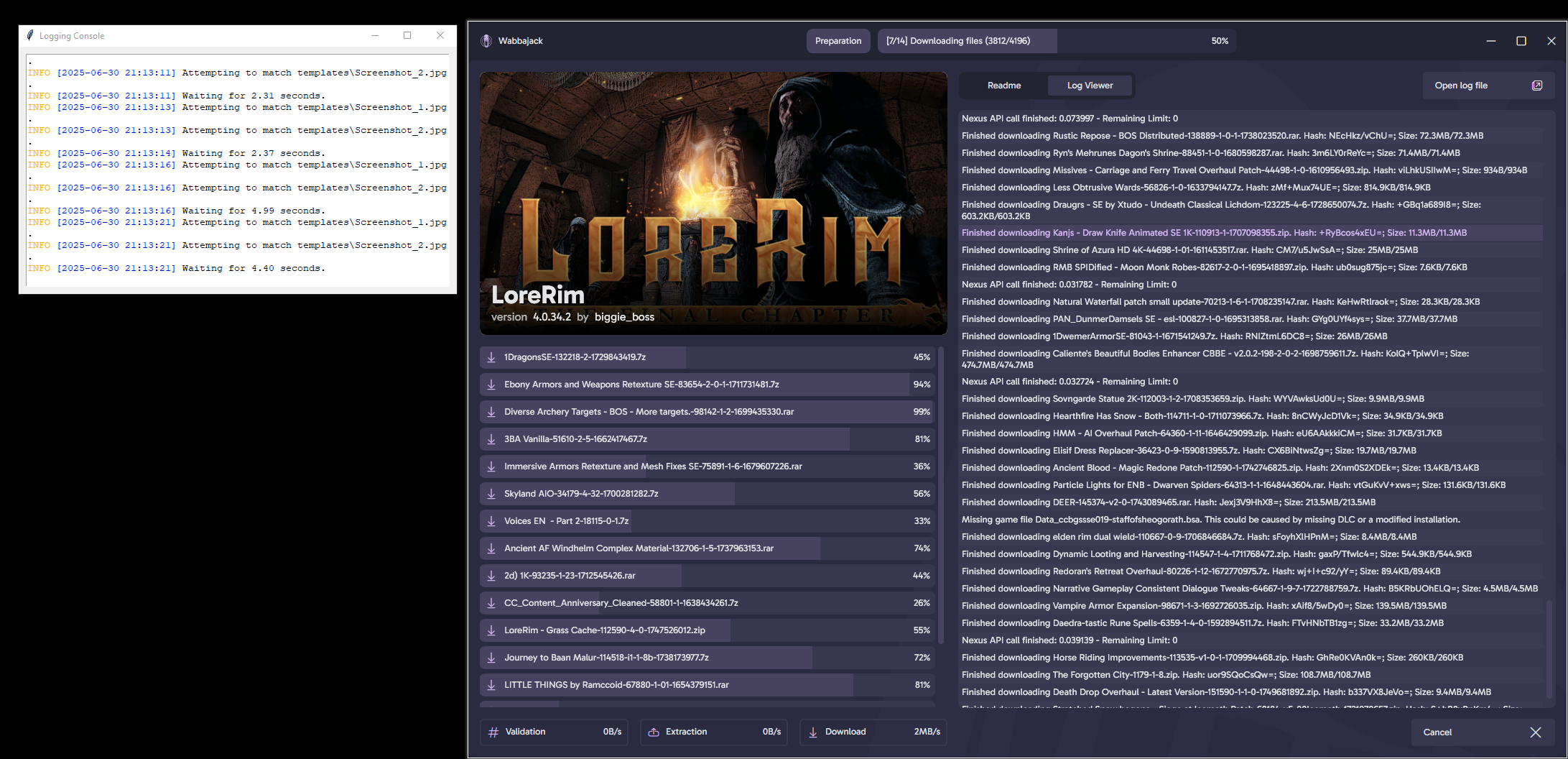Click Finished downloading DEER-145374 log entry
The width and height of the screenshot is (1568, 759).
coord(1169,502)
